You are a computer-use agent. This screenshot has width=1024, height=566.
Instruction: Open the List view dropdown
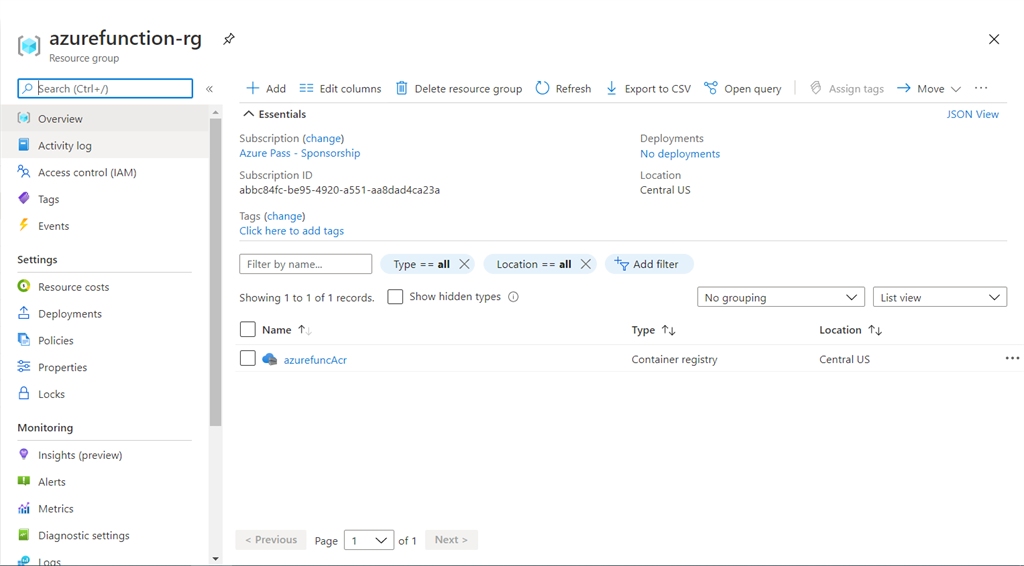[940, 297]
